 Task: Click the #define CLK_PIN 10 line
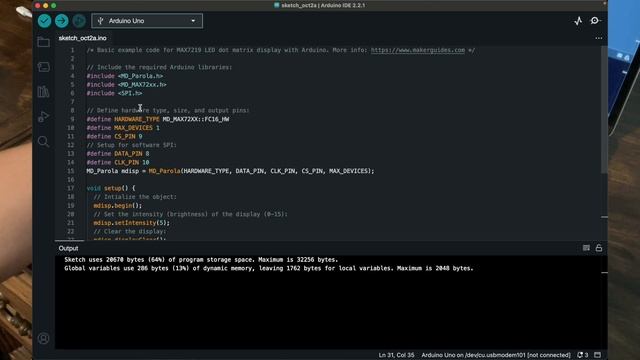pos(118,162)
